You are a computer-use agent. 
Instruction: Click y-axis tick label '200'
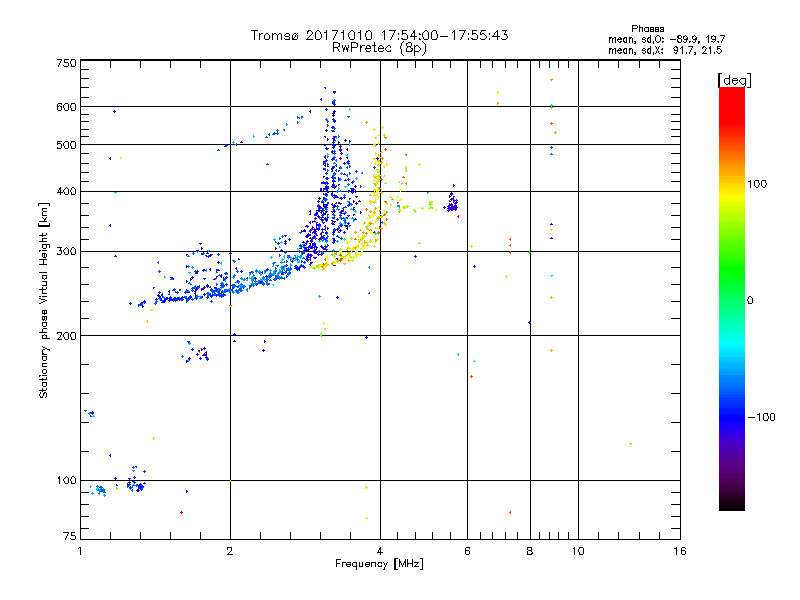pyautogui.click(x=67, y=336)
